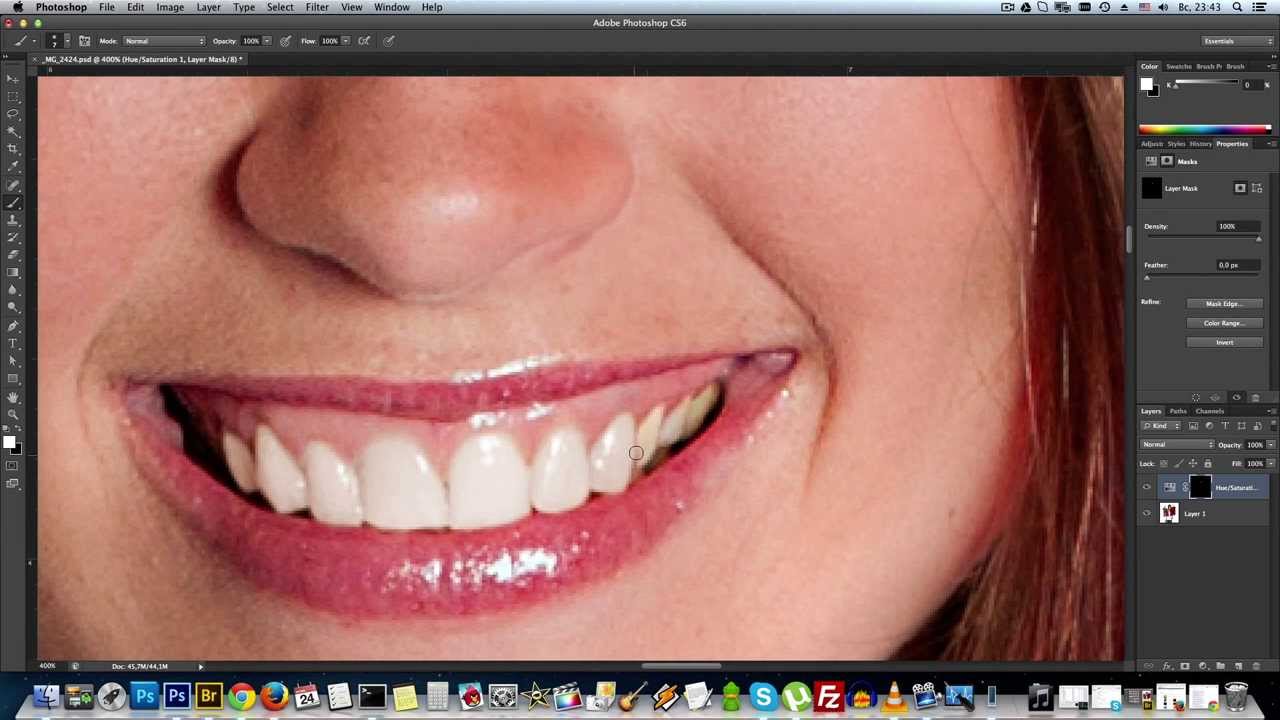
Task: Toggle airbrush build-up in options bar
Action: tap(364, 41)
